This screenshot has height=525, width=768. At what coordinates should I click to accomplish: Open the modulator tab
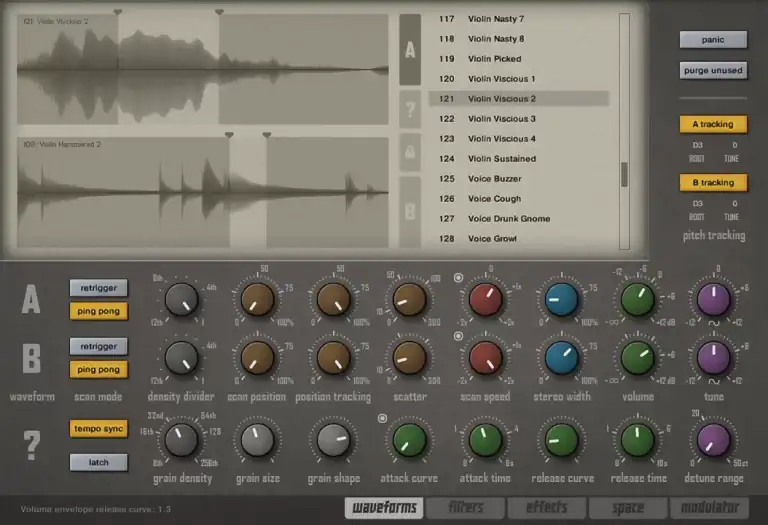710,507
